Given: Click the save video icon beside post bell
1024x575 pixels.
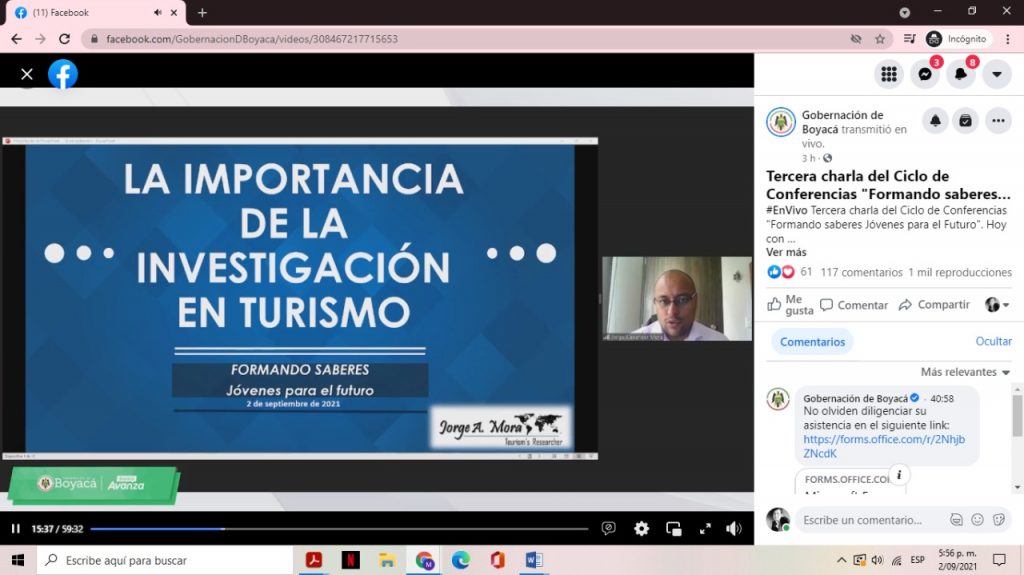Looking at the screenshot, I should (965, 121).
